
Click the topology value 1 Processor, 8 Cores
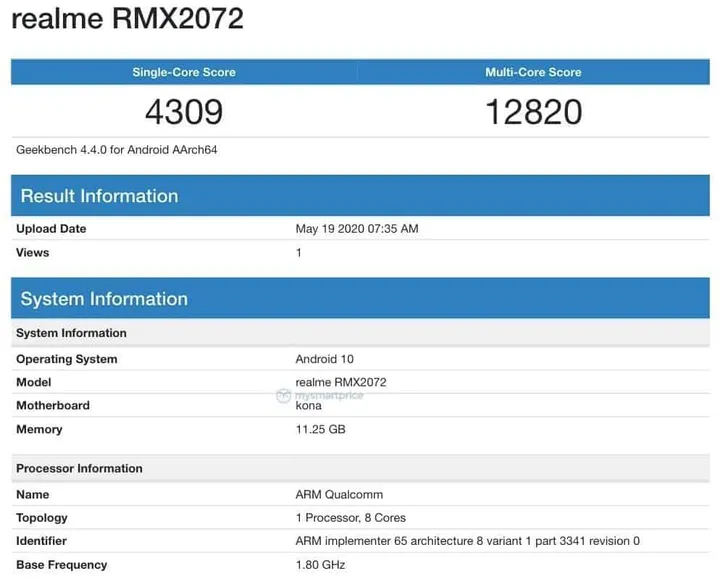click(351, 518)
